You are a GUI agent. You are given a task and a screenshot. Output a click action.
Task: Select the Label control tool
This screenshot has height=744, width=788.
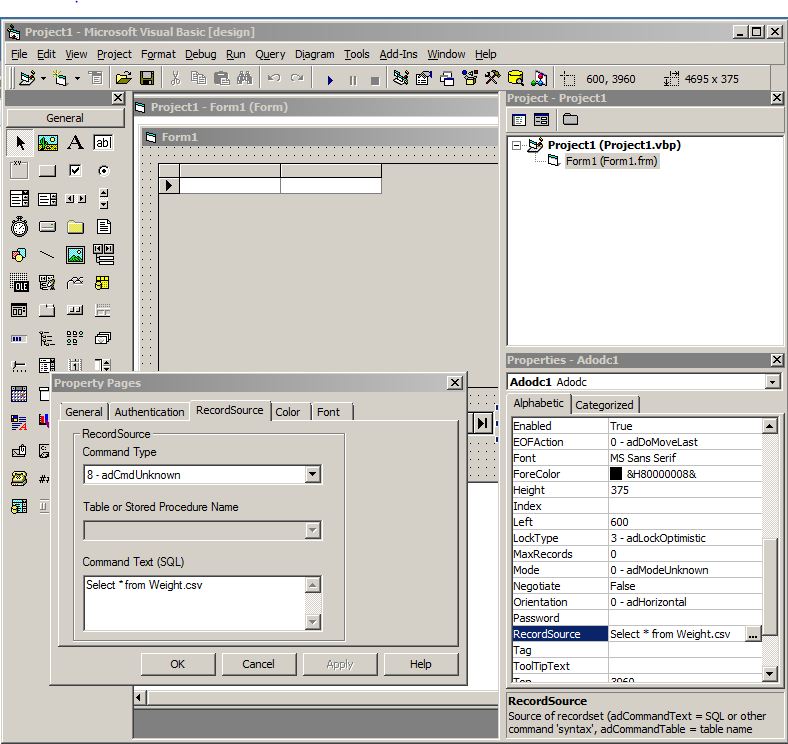pos(75,143)
